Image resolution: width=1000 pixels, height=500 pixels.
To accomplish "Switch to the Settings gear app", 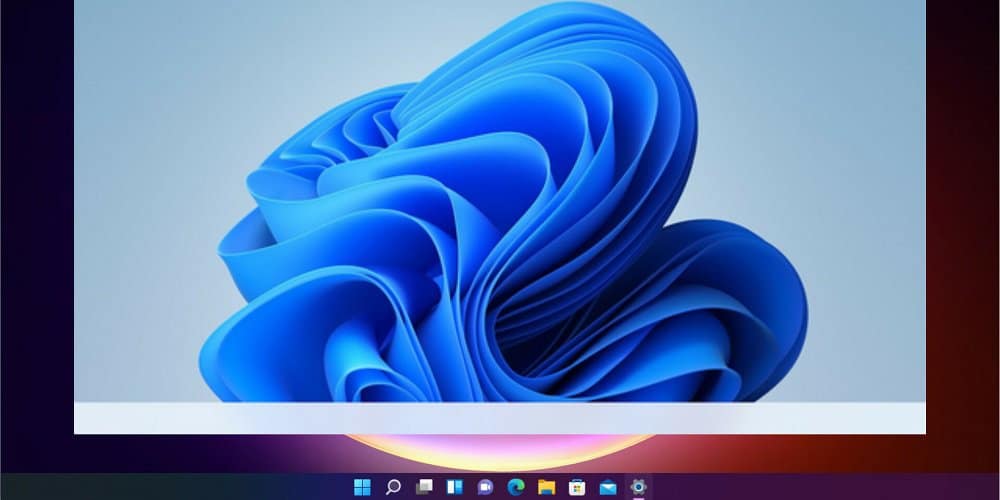I will (x=638, y=487).
